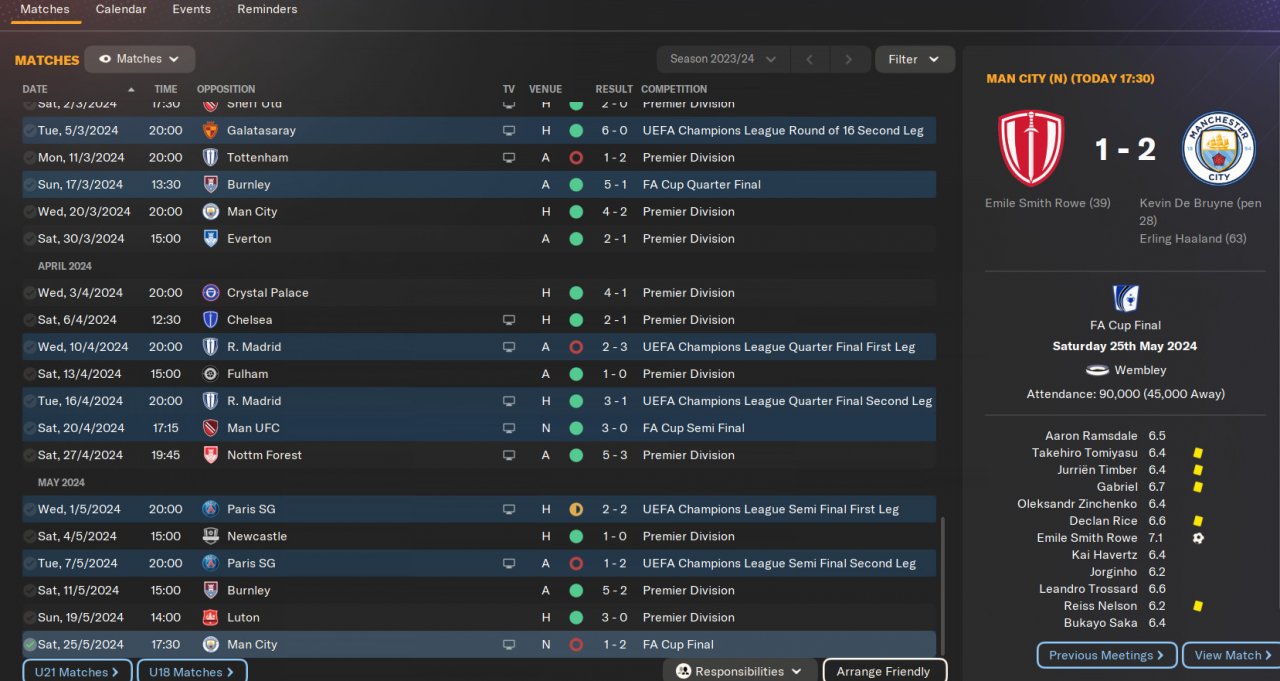1280x681 pixels.
Task: Toggle the selected check for Man City 25/5/2024
Action: pyautogui.click(x=30, y=645)
